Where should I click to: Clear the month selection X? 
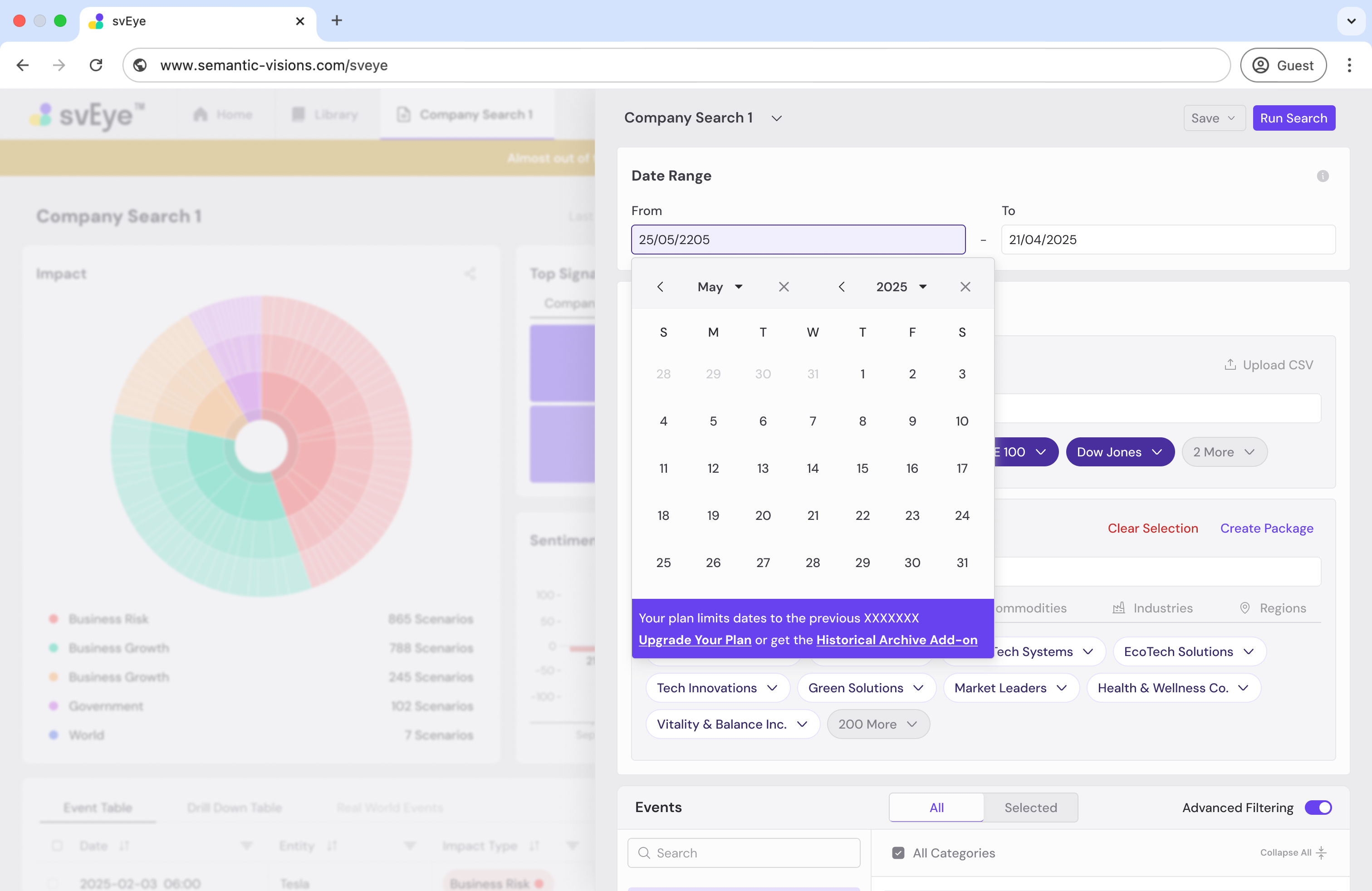(784, 286)
